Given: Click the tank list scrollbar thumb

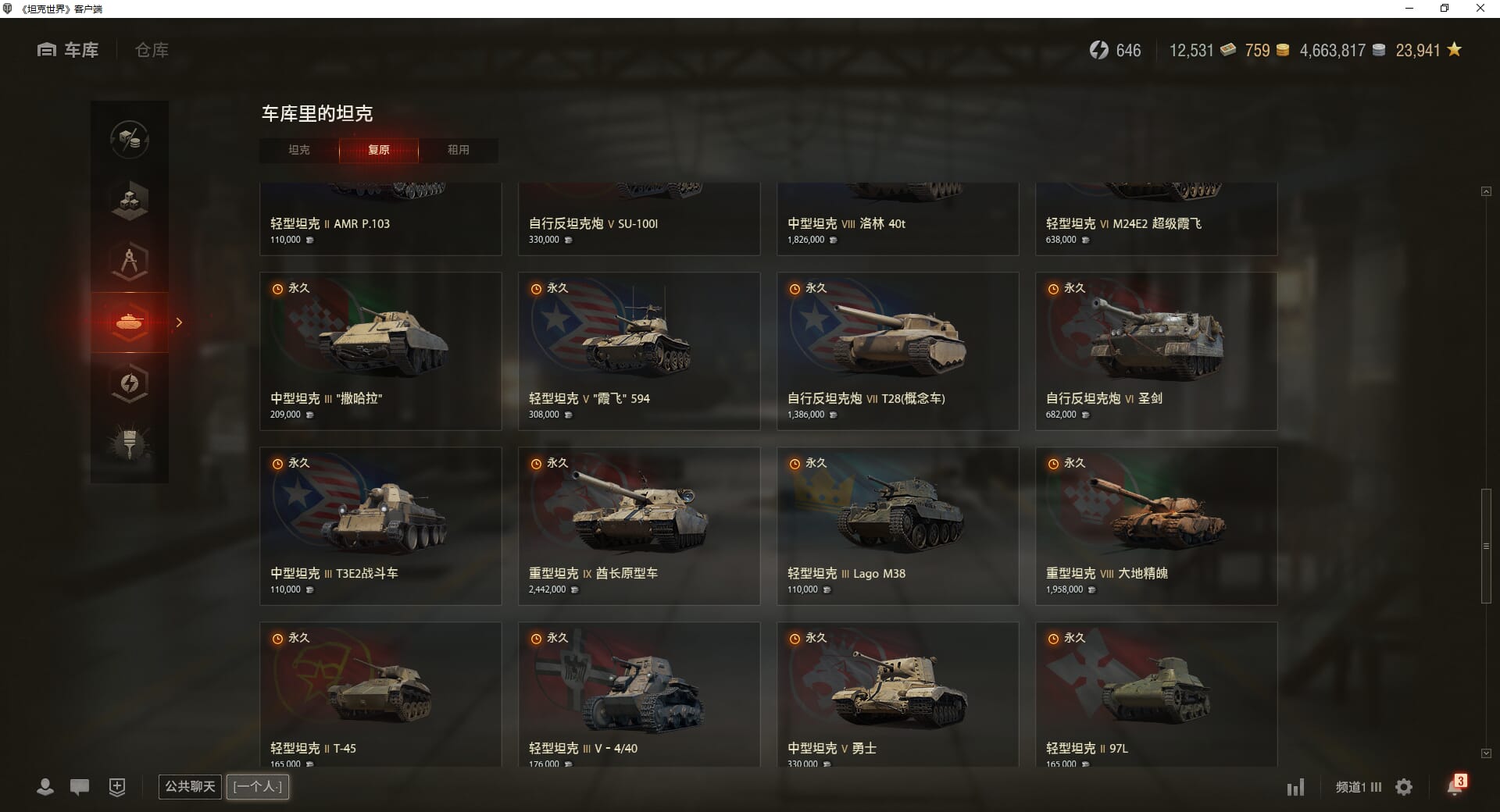Looking at the screenshot, I should point(1486,546).
